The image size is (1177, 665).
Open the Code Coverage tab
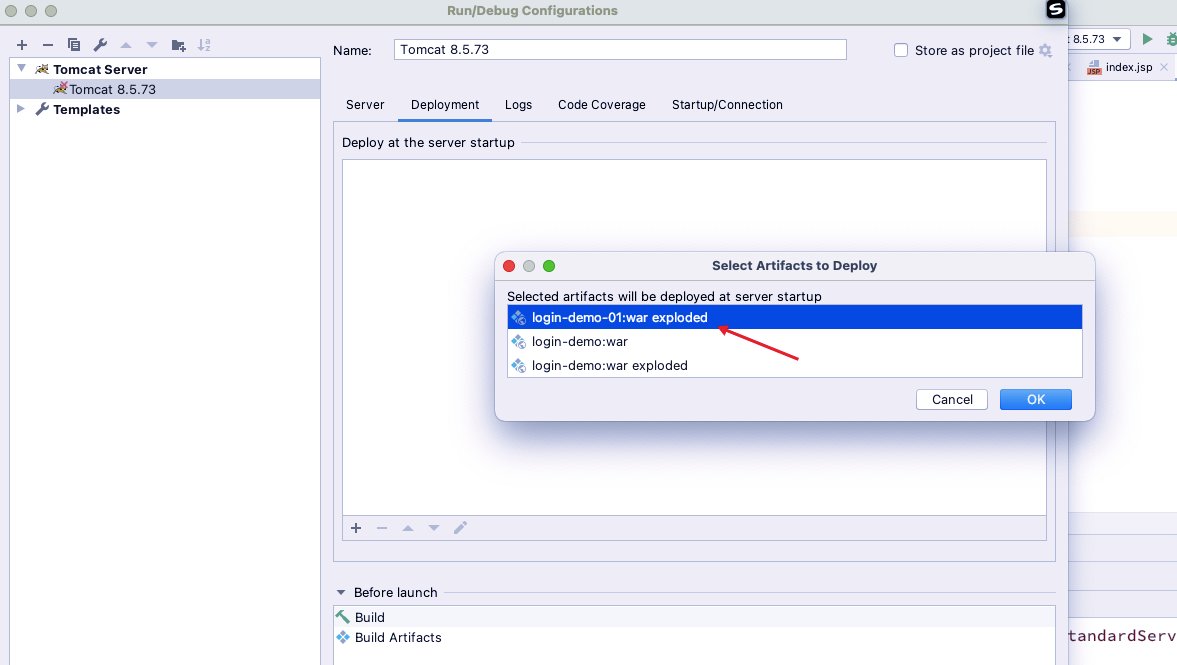click(601, 105)
